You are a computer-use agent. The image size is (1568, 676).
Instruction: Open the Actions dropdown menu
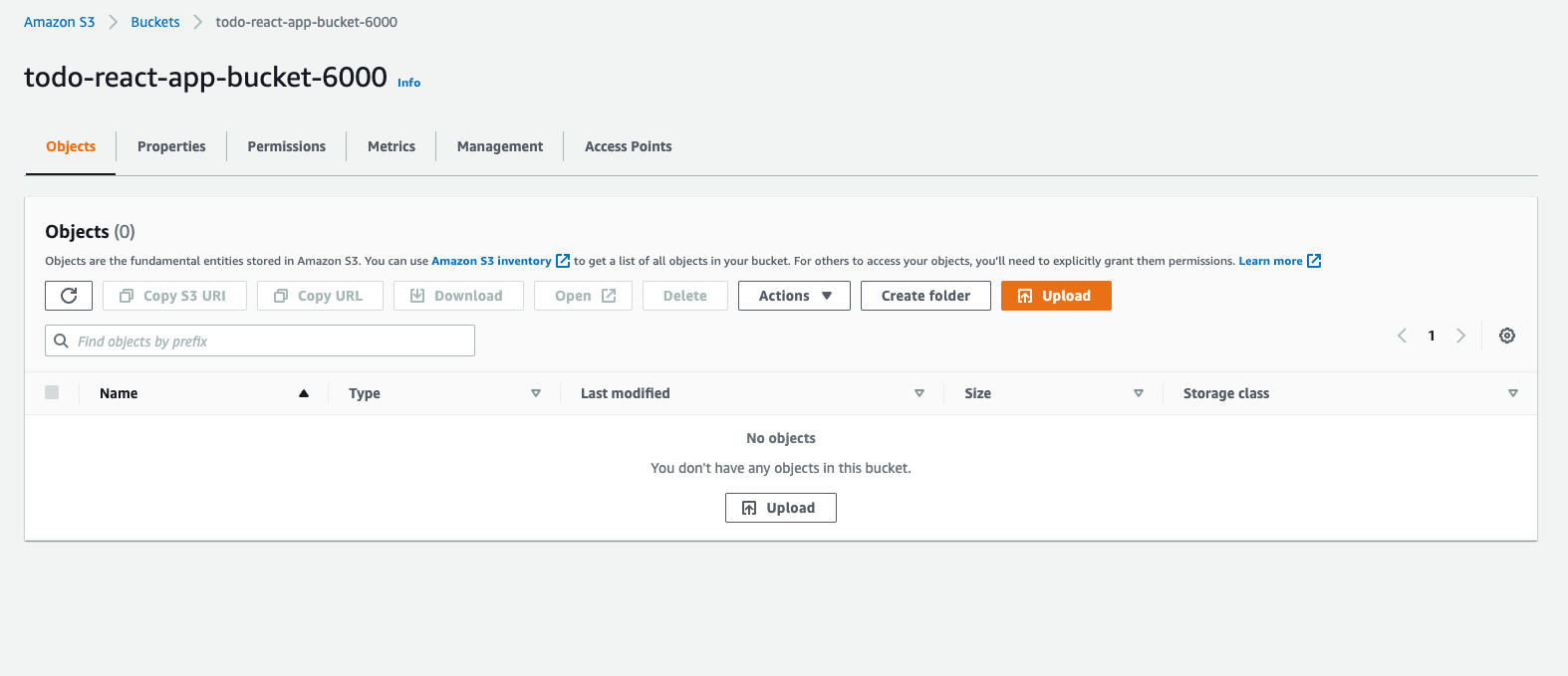[794, 296]
